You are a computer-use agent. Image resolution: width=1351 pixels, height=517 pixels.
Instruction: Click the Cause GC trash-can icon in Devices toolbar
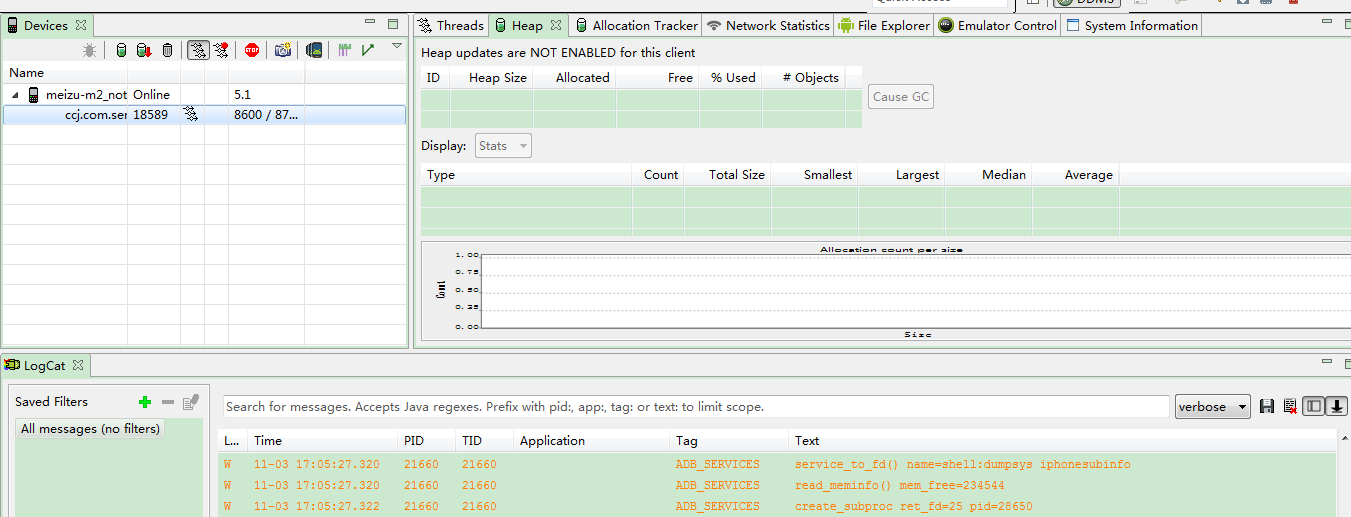pos(167,50)
